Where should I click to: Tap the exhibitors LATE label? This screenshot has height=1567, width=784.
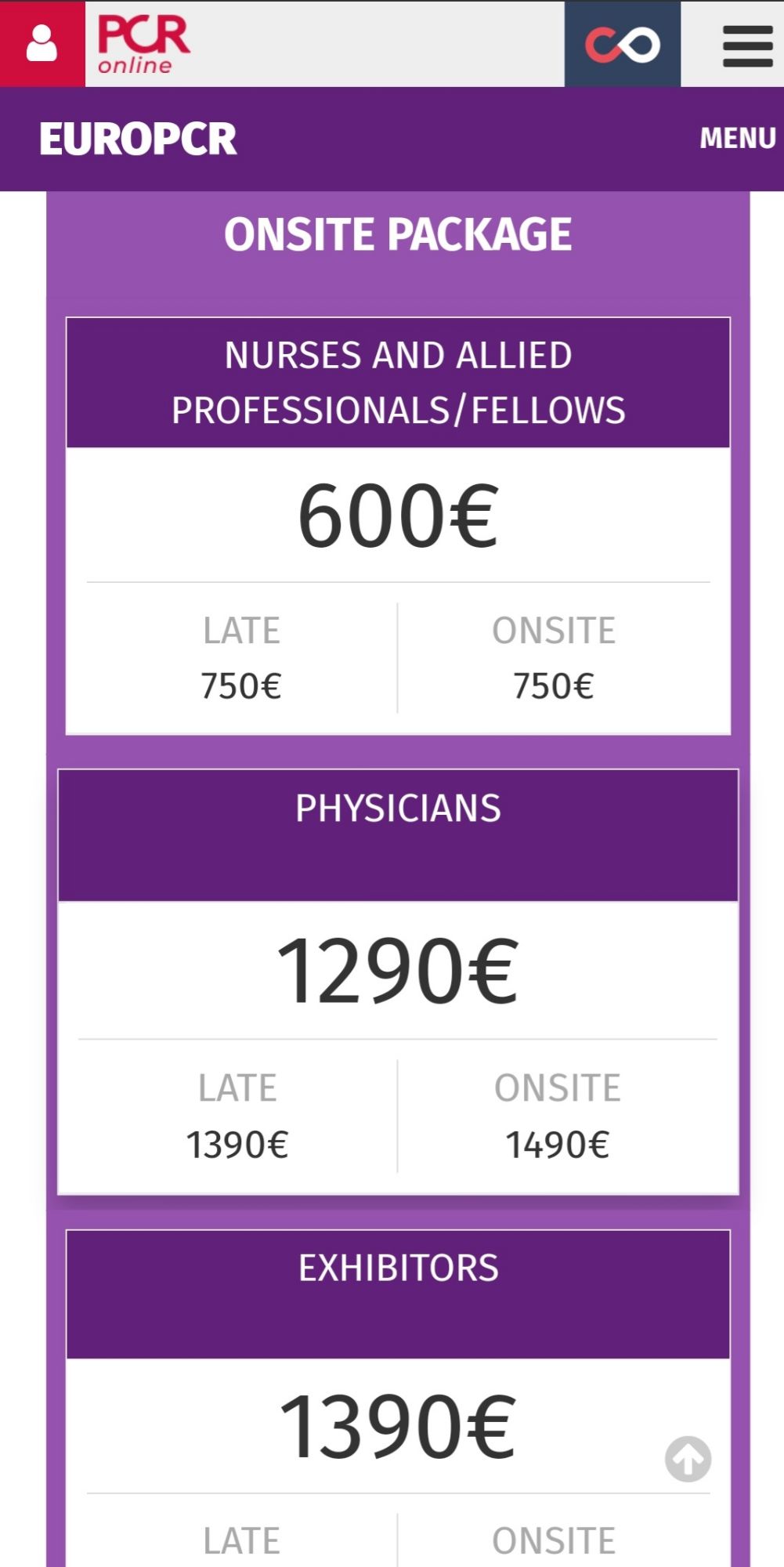point(241,1540)
